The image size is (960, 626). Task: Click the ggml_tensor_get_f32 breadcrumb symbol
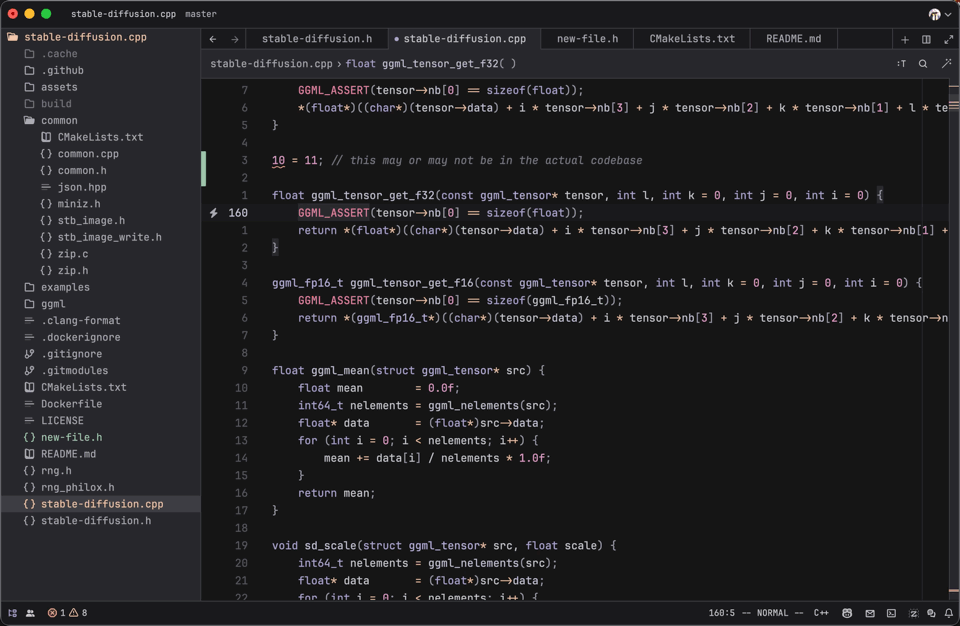tap(430, 64)
